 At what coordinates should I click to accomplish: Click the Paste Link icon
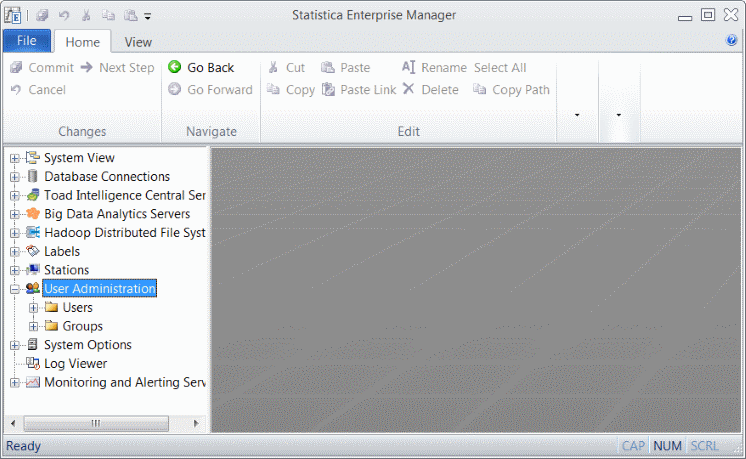pyautogui.click(x=328, y=89)
